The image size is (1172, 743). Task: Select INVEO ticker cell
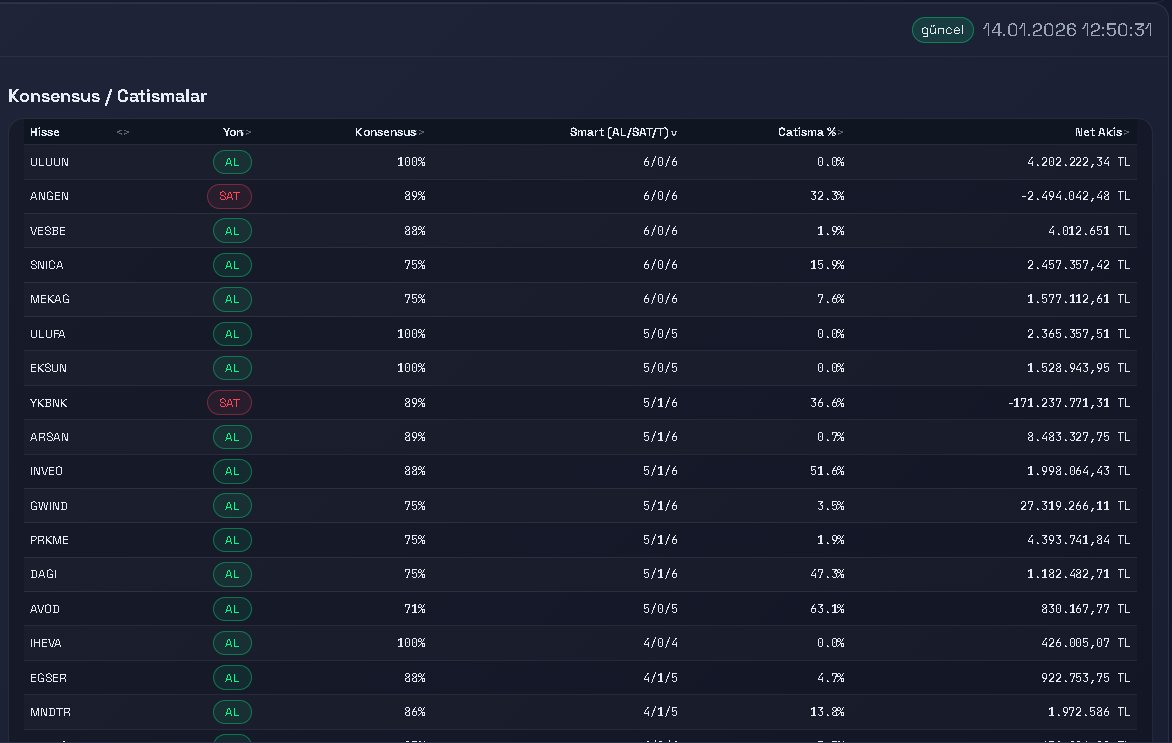click(46, 471)
